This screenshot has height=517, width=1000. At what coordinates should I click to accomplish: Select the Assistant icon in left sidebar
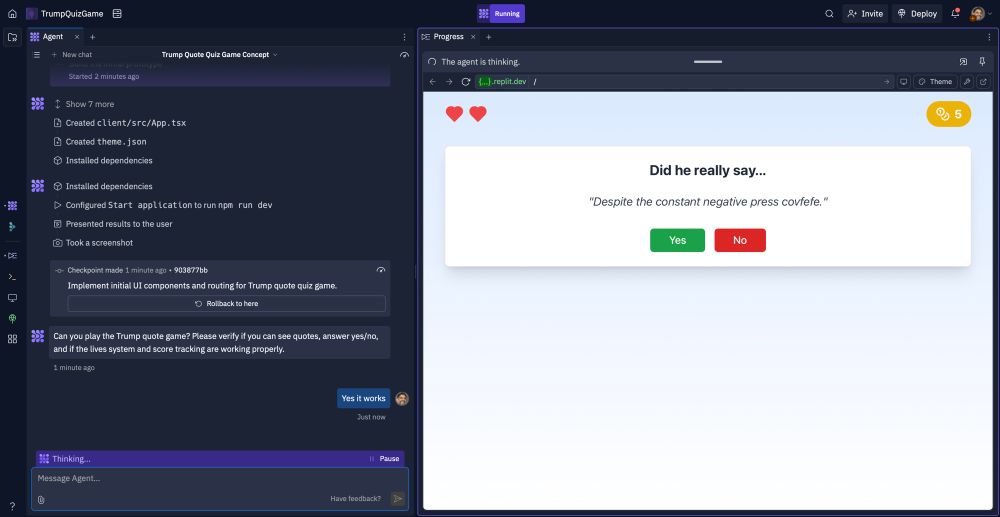pyautogui.click(x=12, y=226)
